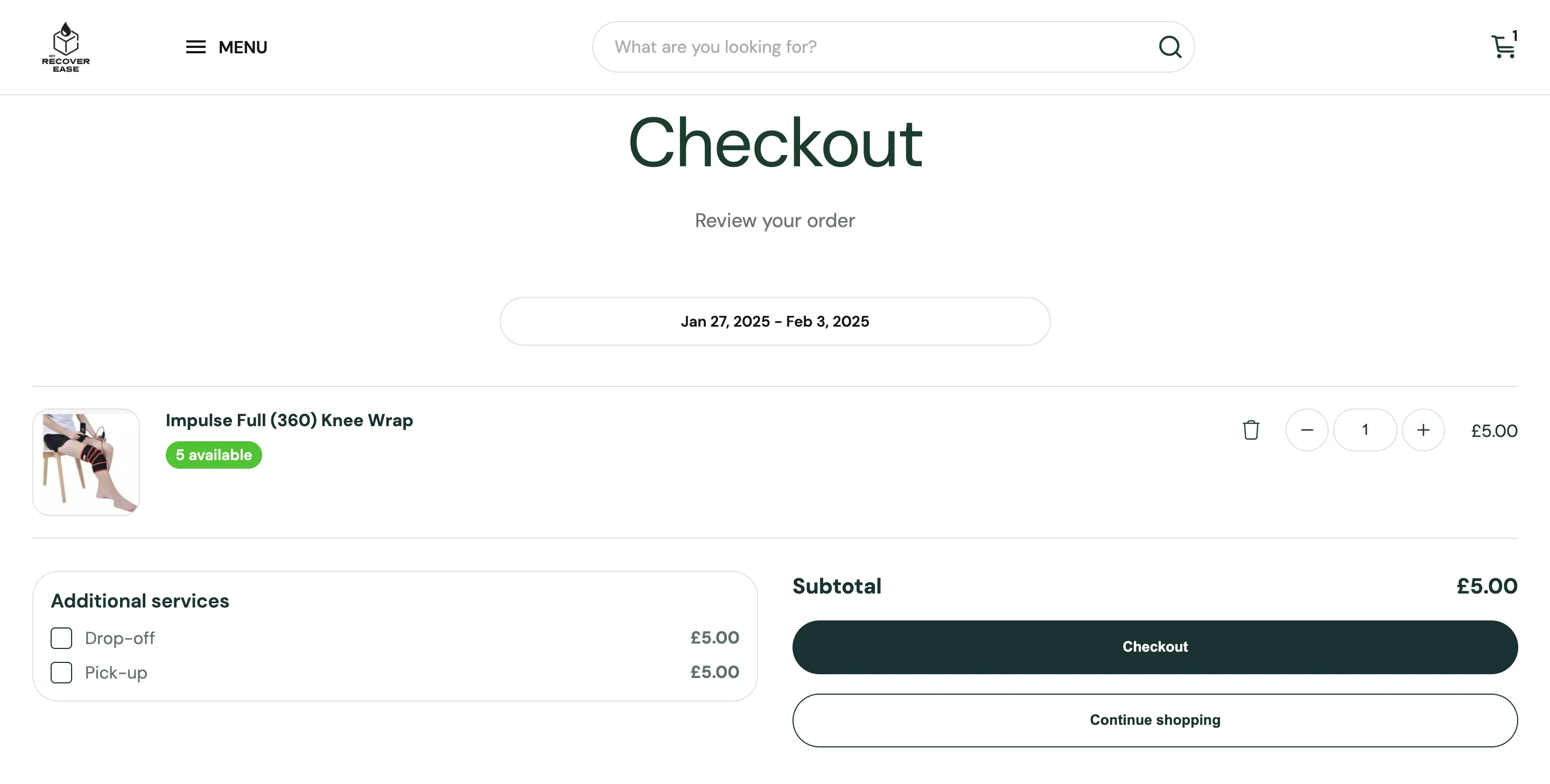Click the quantity number field
The width and height of the screenshot is (1550, 784).
tap(1365, 430)
